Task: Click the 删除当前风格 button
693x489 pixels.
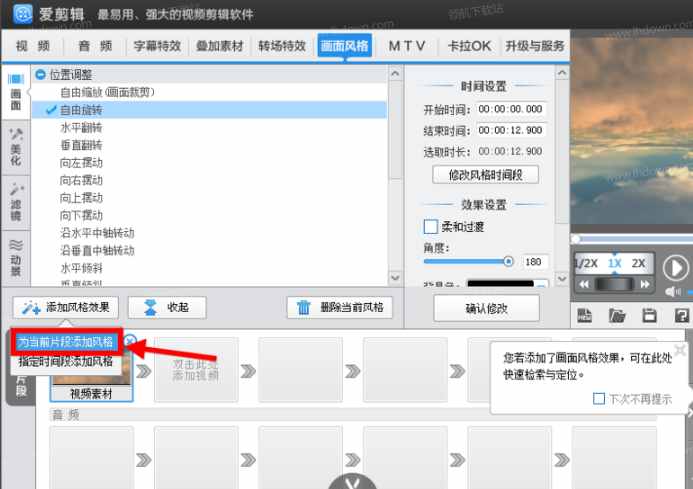Action: click(340, 307)
